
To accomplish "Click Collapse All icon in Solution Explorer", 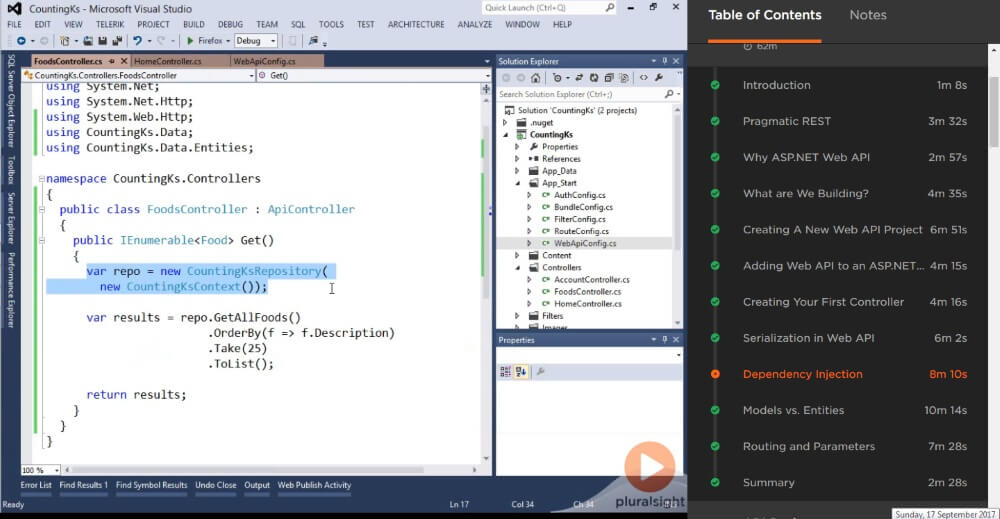I will [x=609, y=78].
